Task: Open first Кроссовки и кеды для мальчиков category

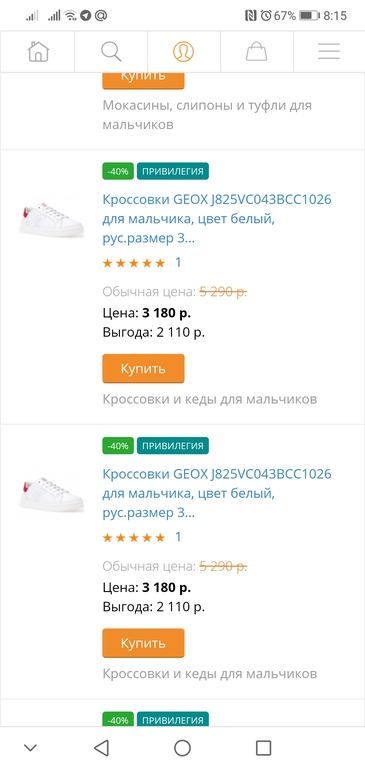Action: tap(210, 399)
